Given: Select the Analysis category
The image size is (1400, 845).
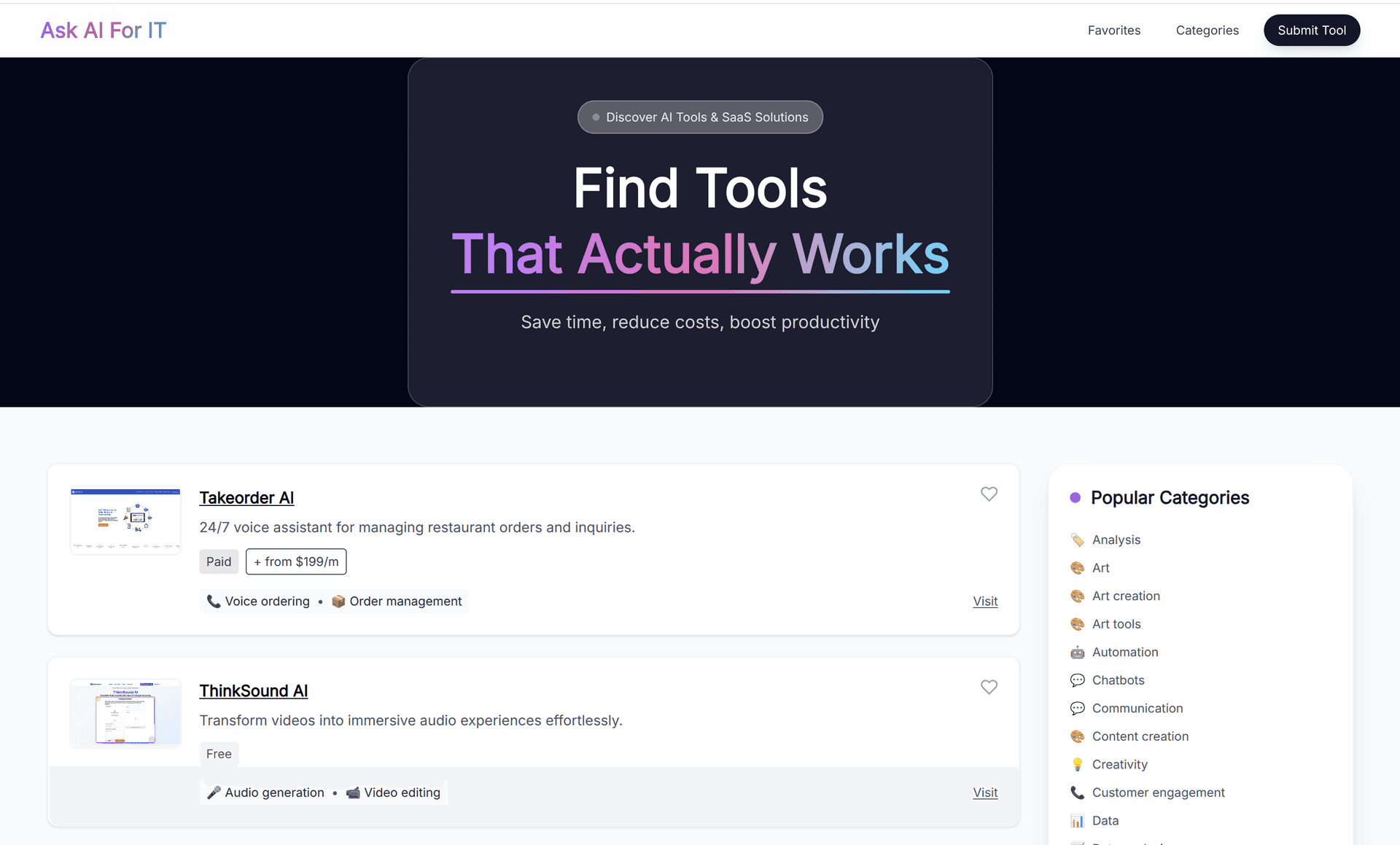Looking at the screenshot, I should tap(1116, 540).
